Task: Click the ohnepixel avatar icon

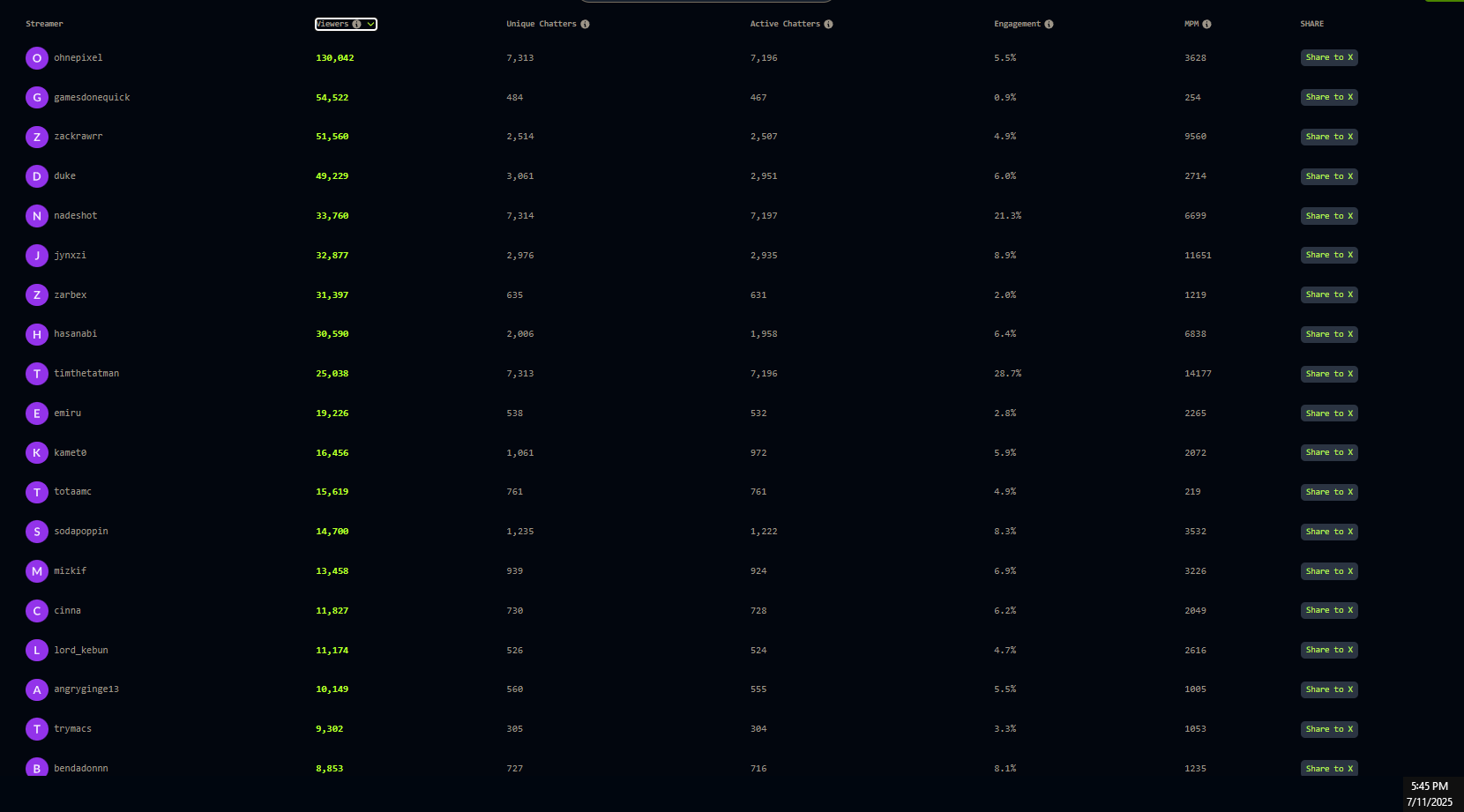Action: click(x=37, y=58)
